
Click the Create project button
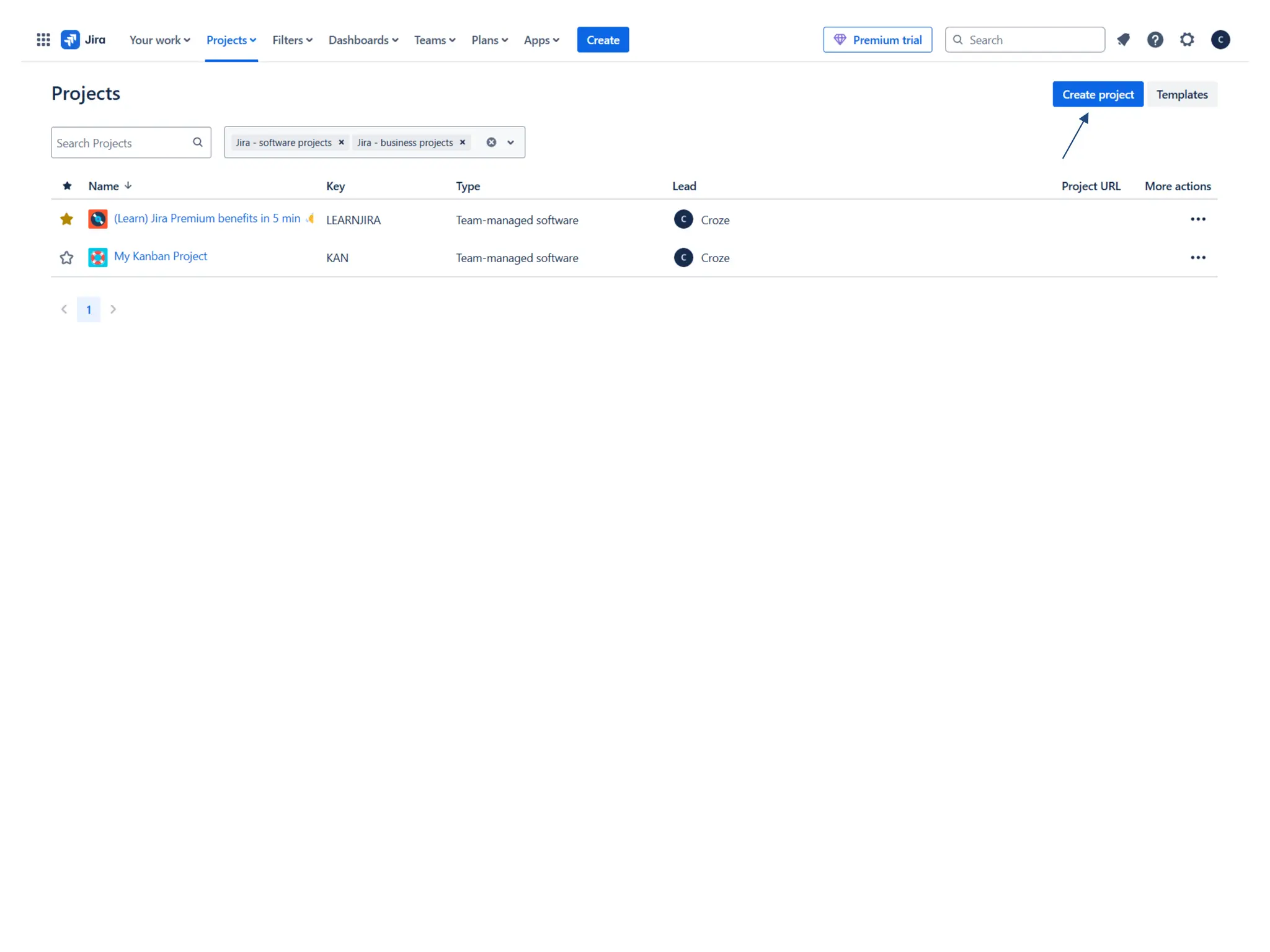point(1097,94)
